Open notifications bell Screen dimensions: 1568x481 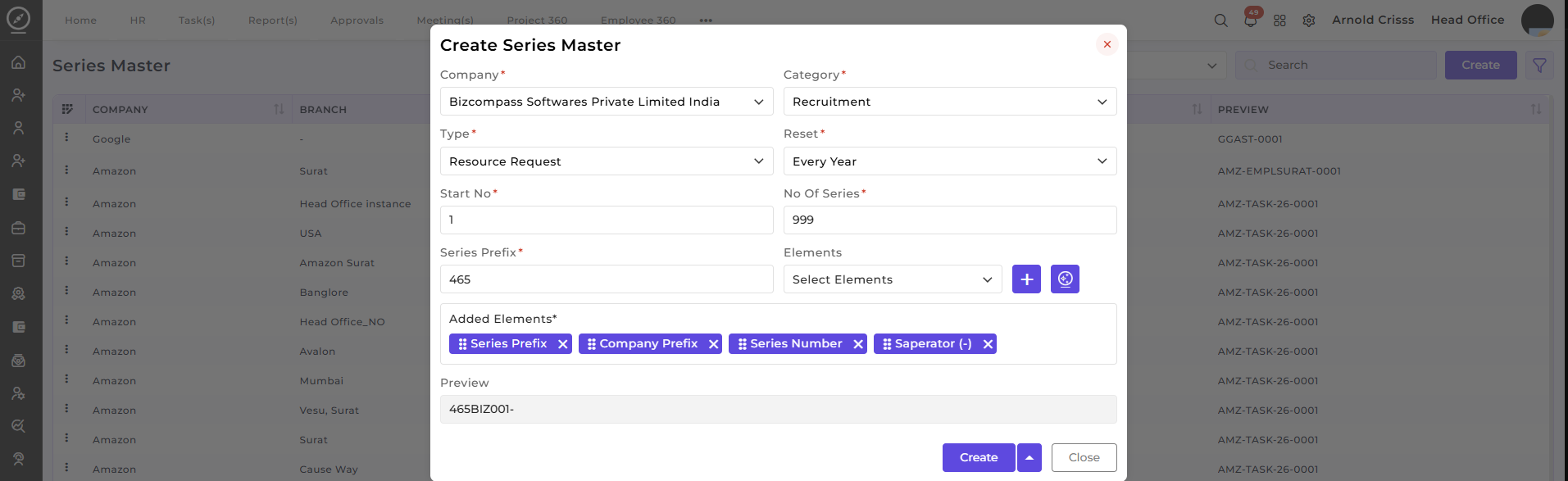(x=1250, y=20)
